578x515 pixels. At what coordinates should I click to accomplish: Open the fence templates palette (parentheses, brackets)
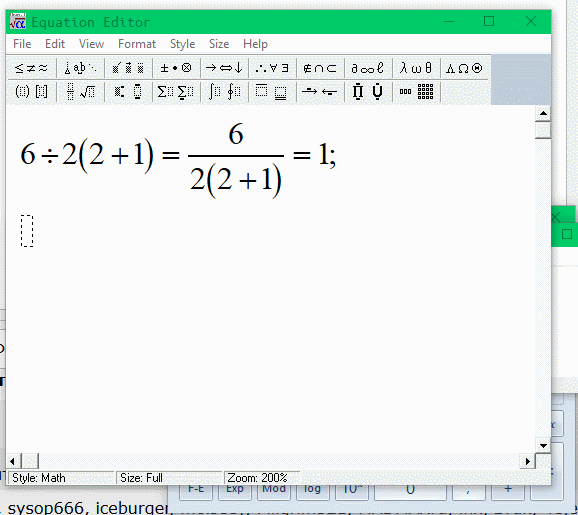click(32, 92)
